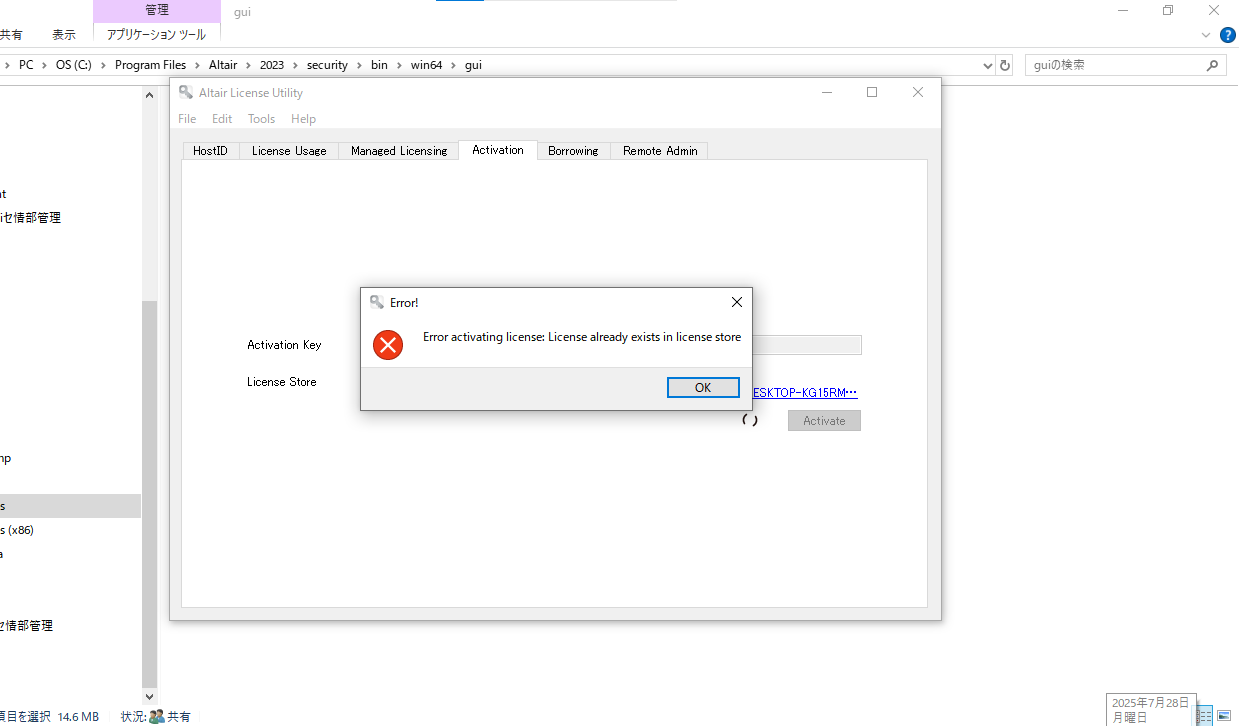Go to Altair in the breadcrumb

click(x=223, y=65)
